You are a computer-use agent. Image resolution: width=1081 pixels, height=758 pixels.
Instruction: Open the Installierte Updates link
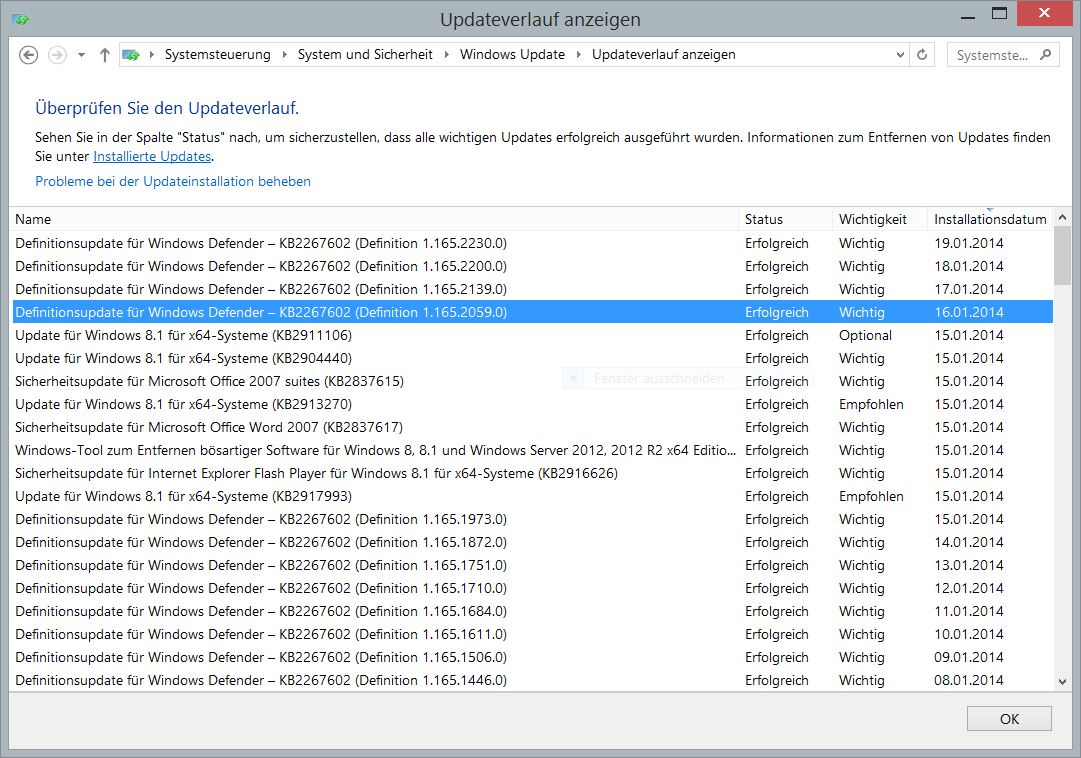click(152, 157)
